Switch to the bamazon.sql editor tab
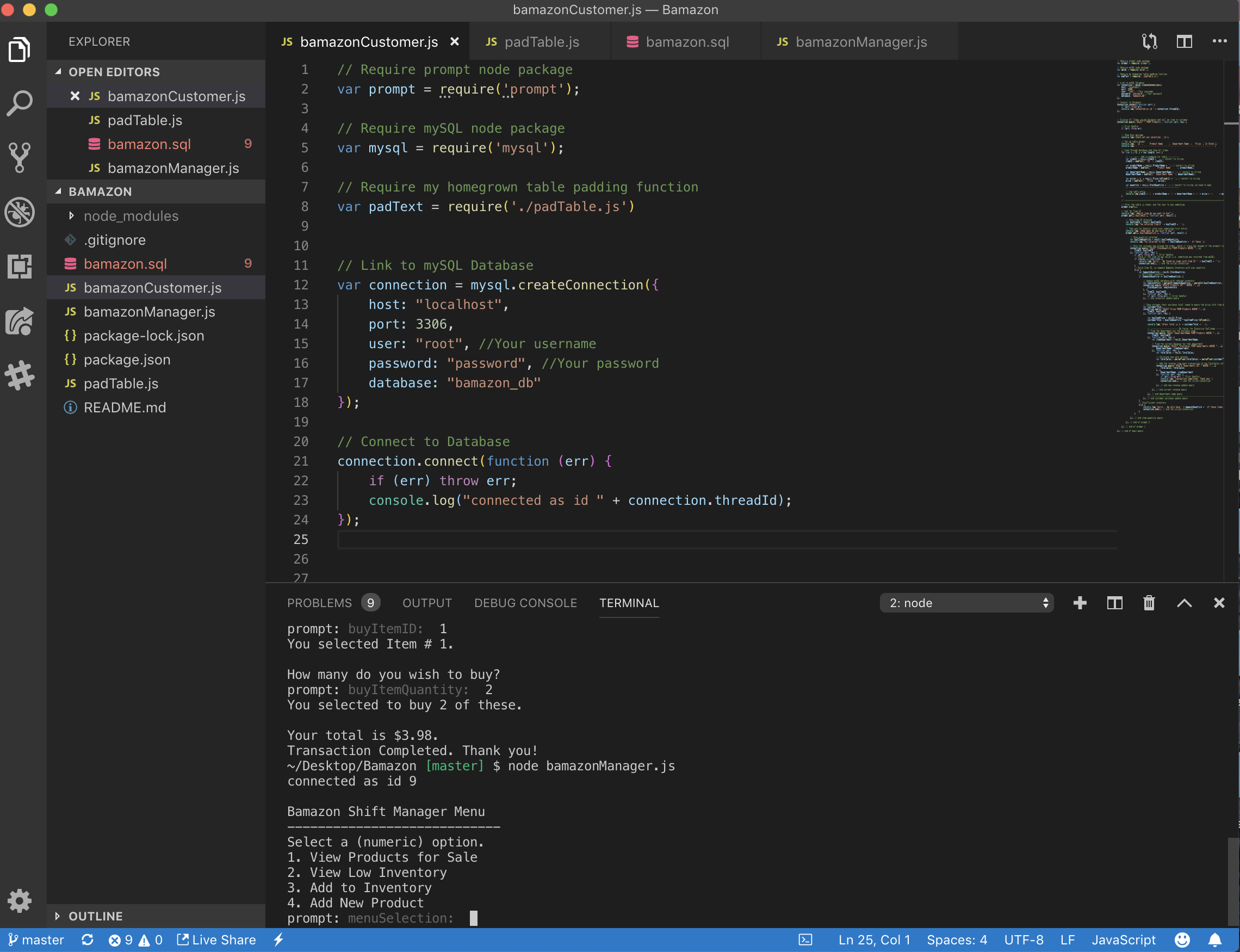This screenshot has width=1240, height=952. [x=686, y=42]
